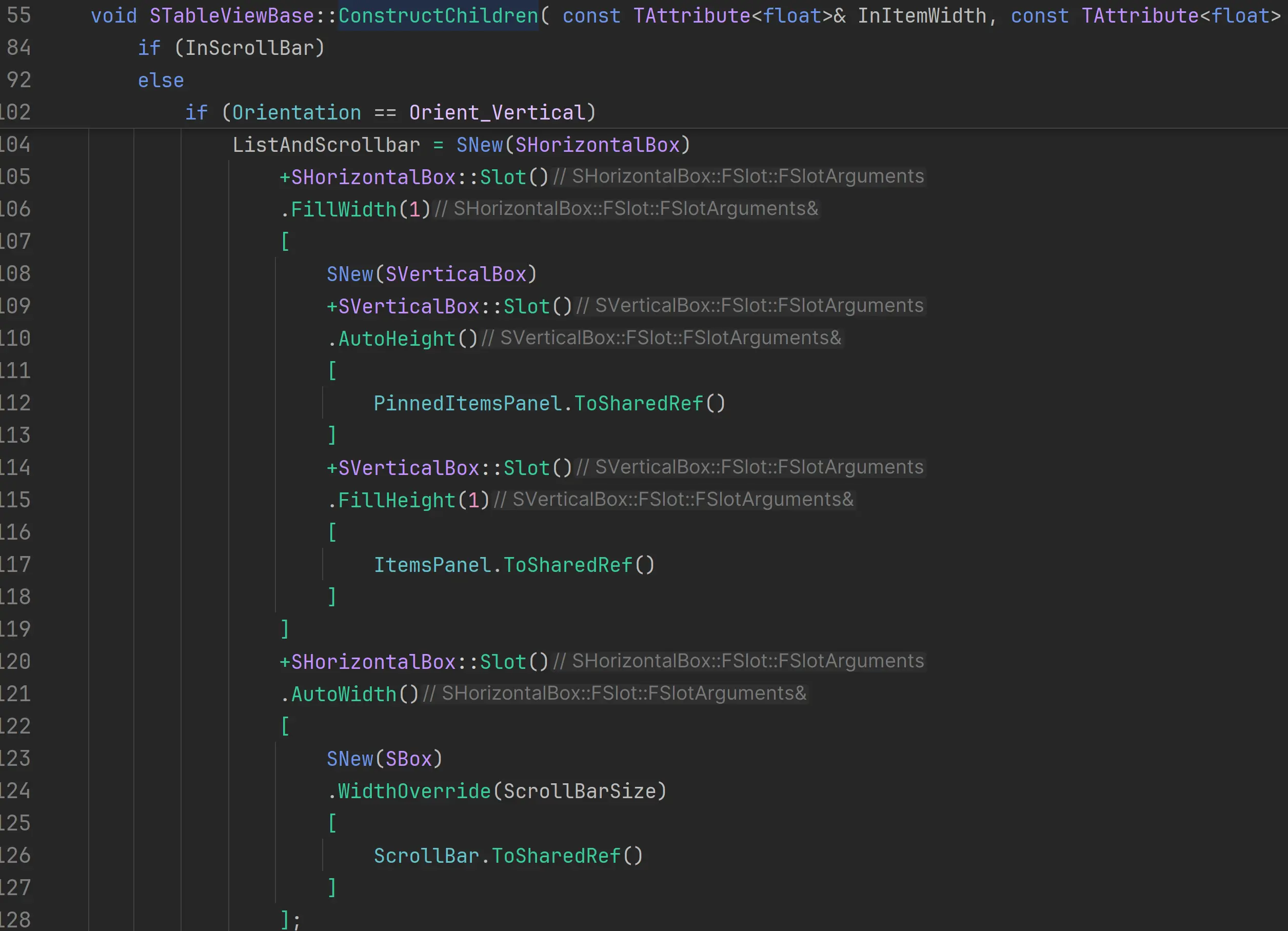Click SVerticalBox in SNew on line 108
This screenshot has width=1288, height=931.
tap(455, 274)
